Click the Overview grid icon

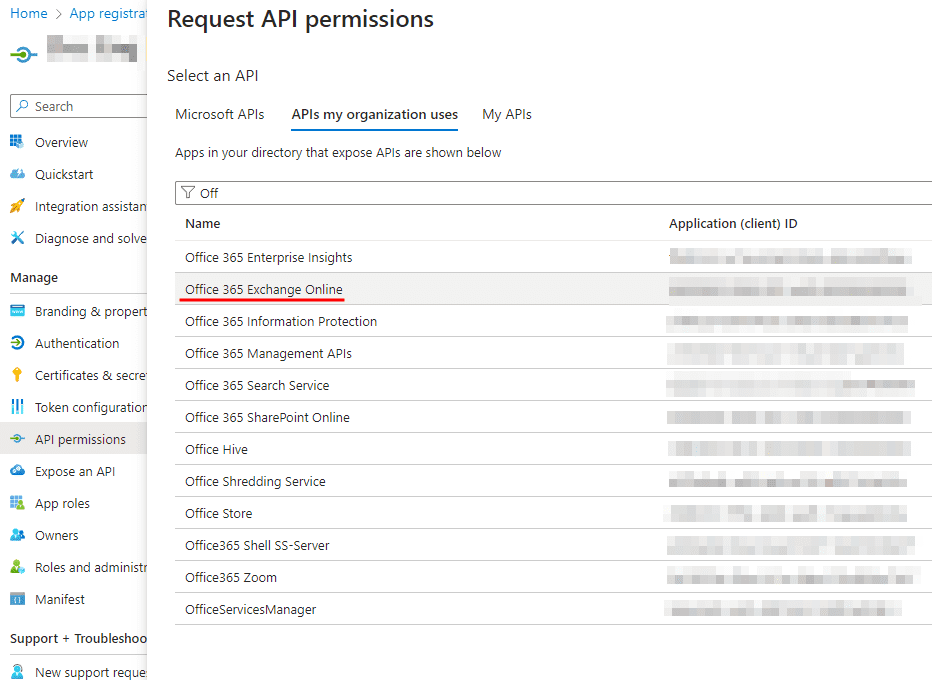[17, 141]
